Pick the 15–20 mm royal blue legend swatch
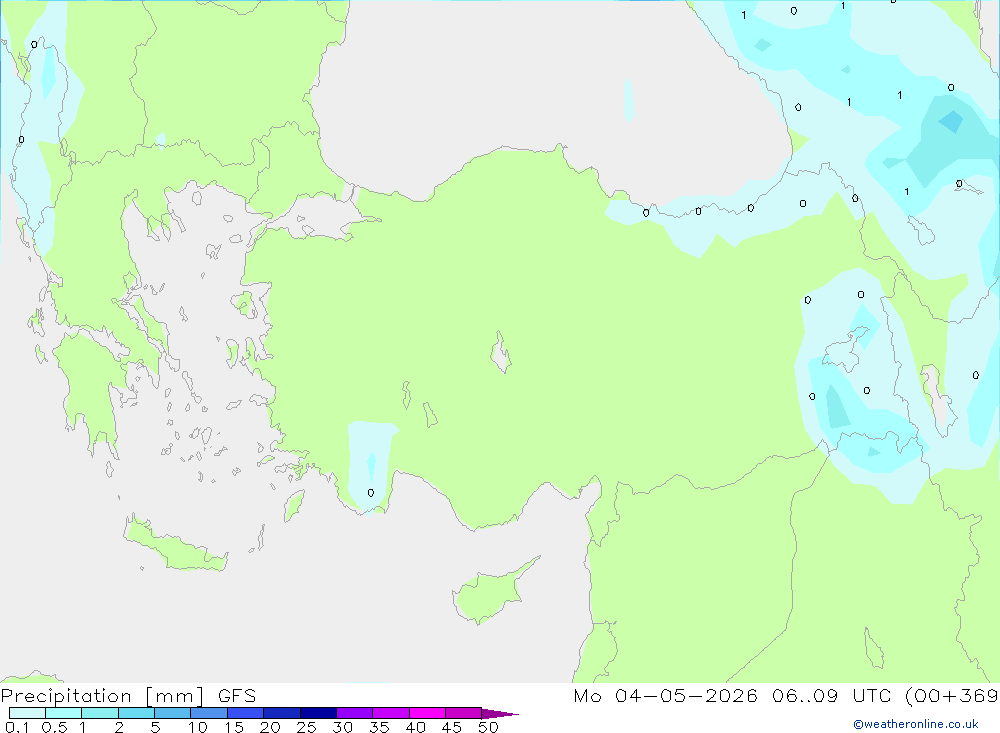This screenshot has height=733, width=1000. click(x=246, y=713)
